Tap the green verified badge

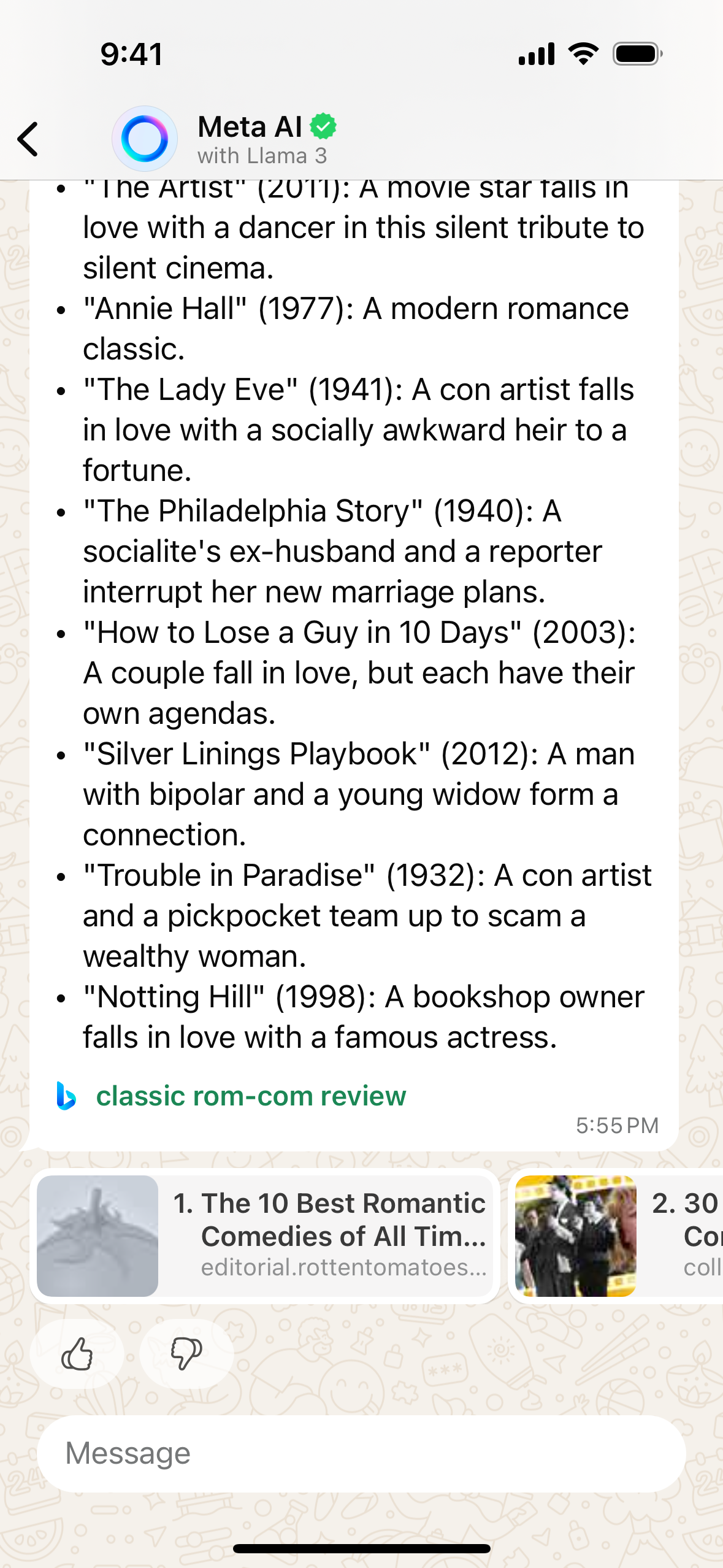(x=323, y=126)
